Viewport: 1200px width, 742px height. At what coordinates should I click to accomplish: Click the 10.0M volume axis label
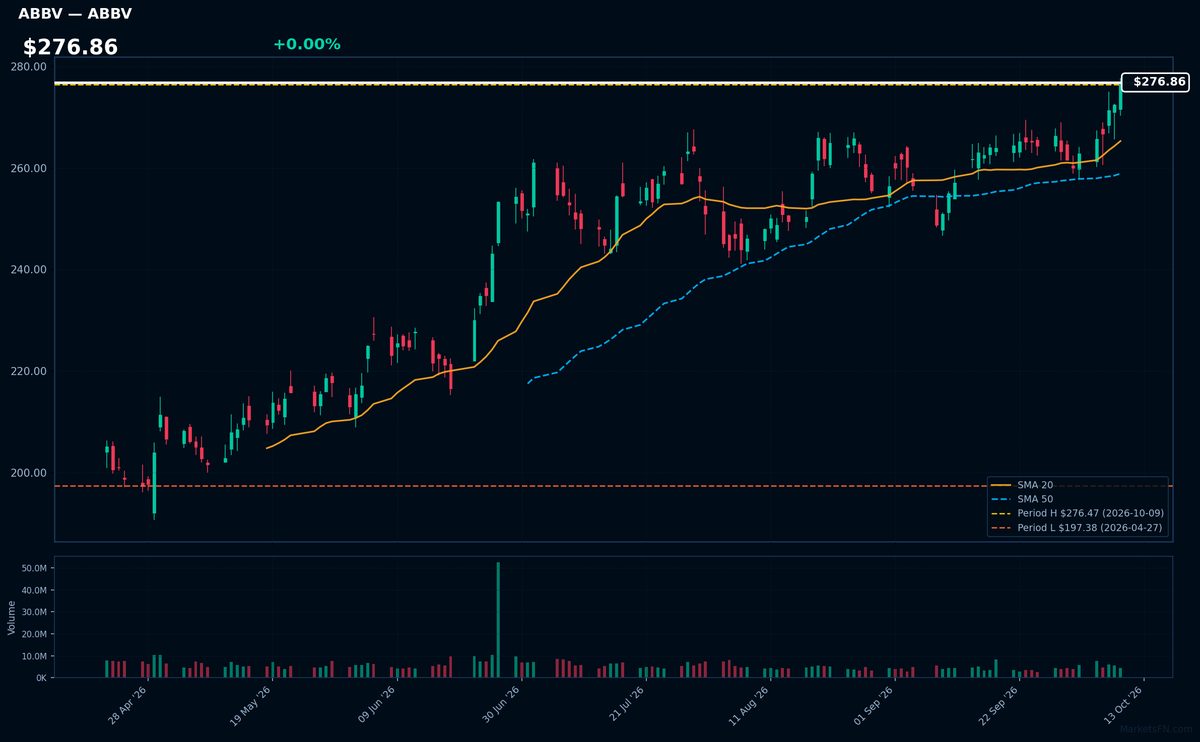pos(33,656)
